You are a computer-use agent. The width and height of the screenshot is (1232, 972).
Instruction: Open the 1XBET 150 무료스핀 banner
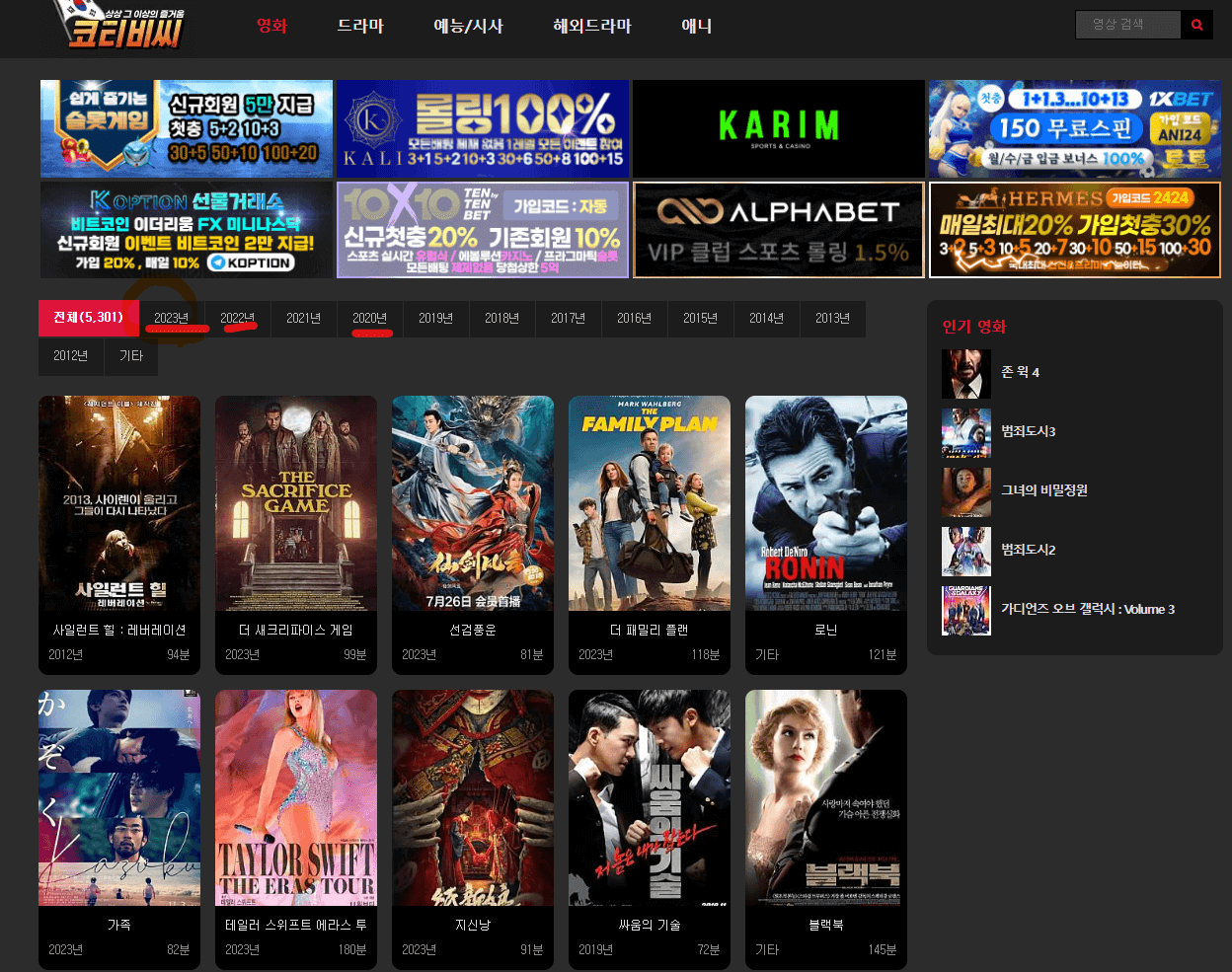pyautogui.click(x=1075, y=129)
